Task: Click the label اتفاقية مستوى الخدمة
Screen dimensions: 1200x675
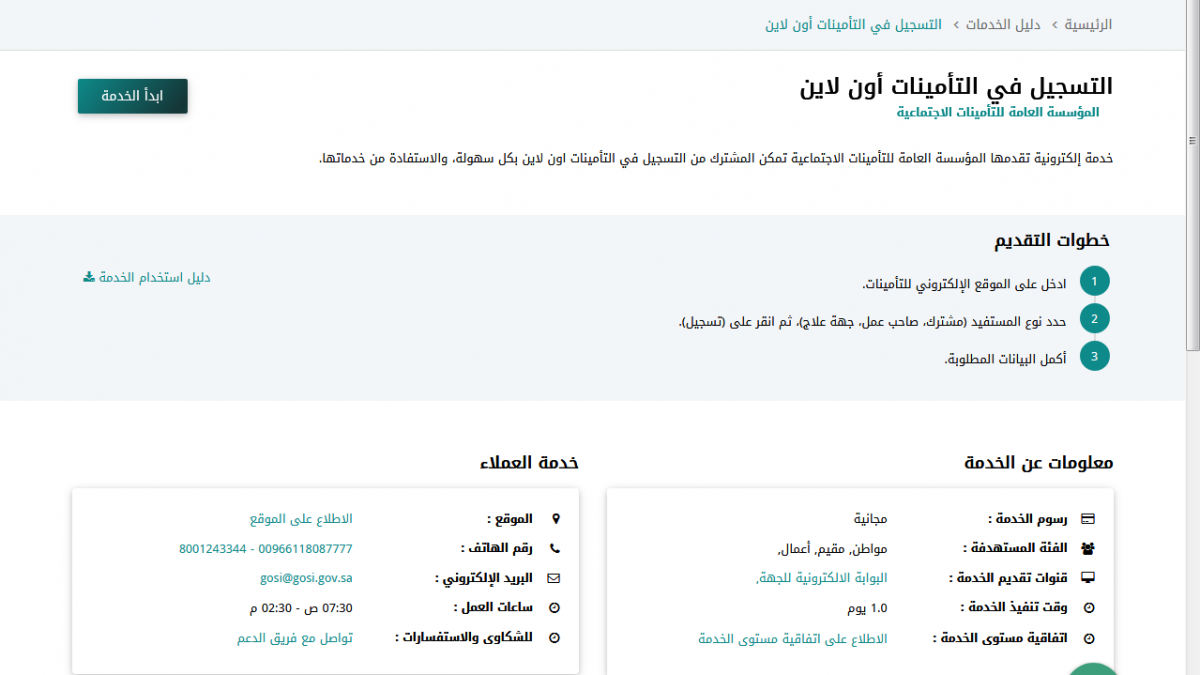Action: 1000,638
